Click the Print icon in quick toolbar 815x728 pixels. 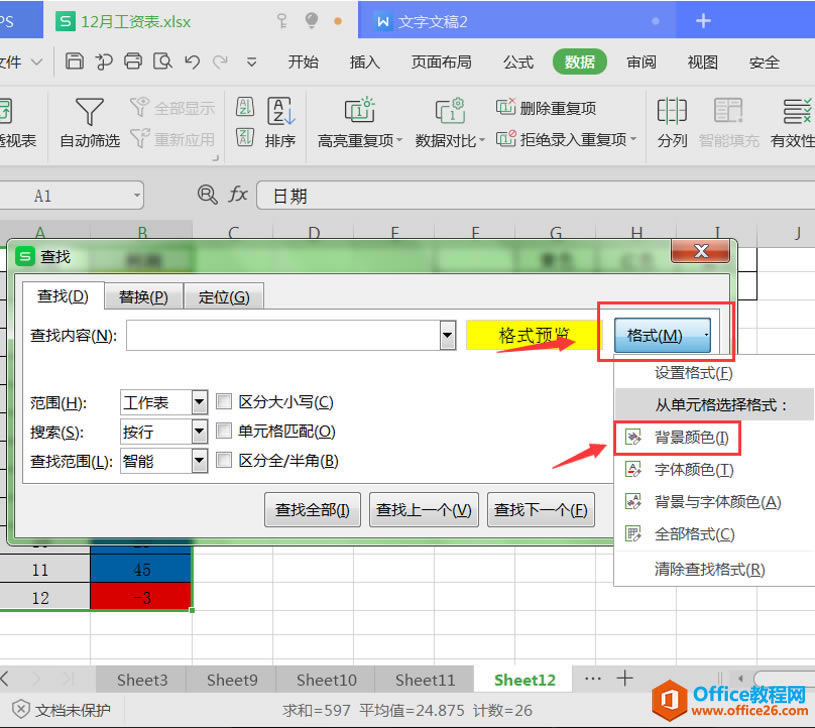[133, 61]
